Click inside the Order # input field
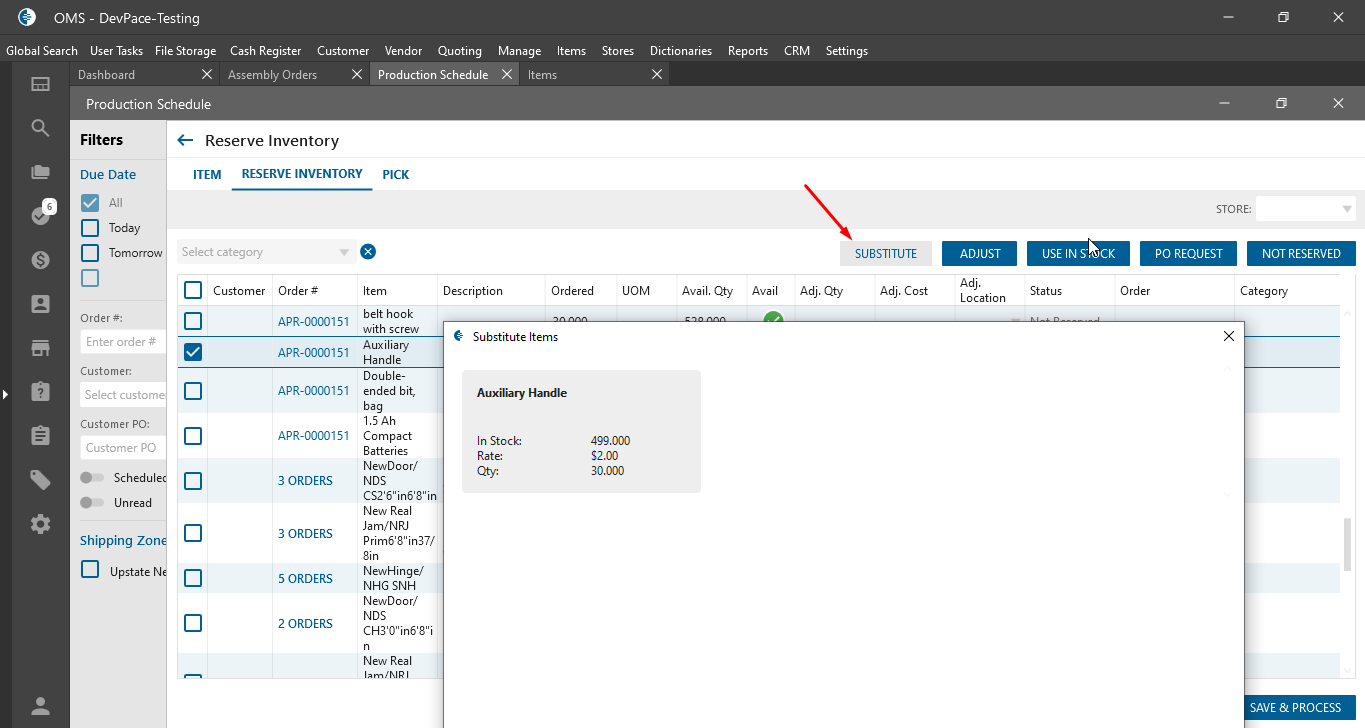 tap(122, 342)
